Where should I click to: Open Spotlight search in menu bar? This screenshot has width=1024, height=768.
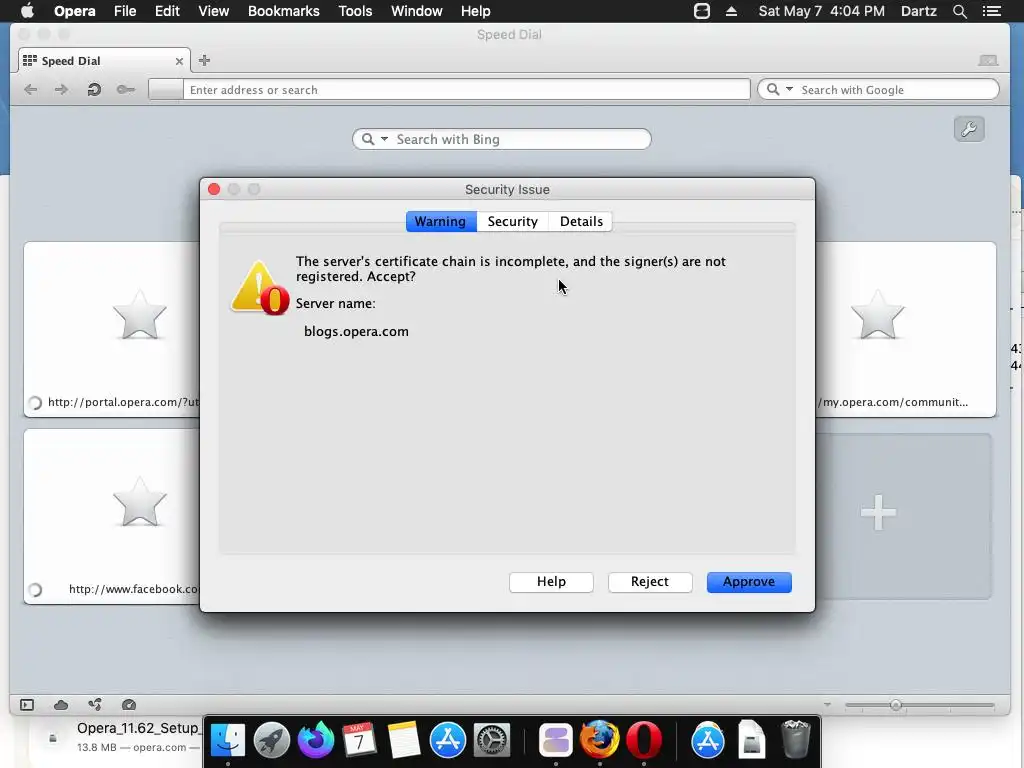[x=959, y=11]
